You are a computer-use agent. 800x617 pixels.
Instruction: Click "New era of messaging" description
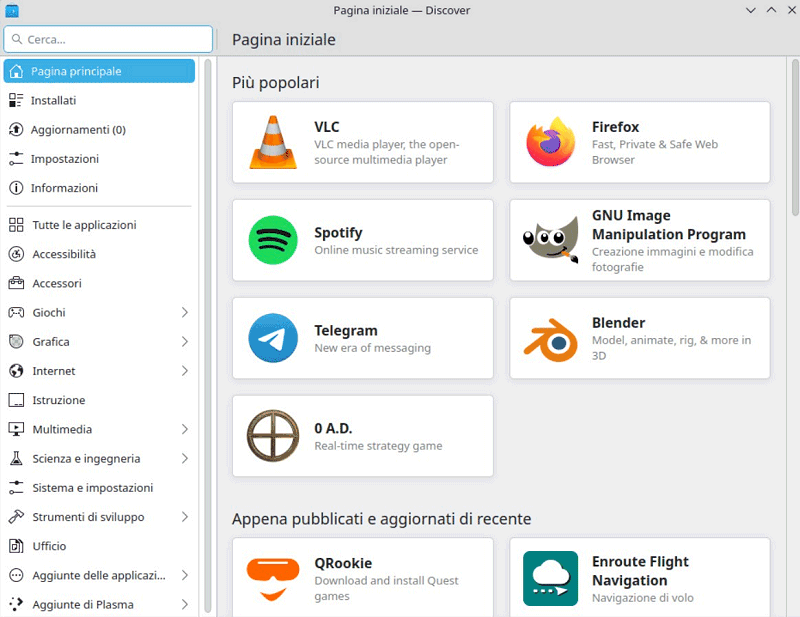pyautogui.click(x=372, y=348)
